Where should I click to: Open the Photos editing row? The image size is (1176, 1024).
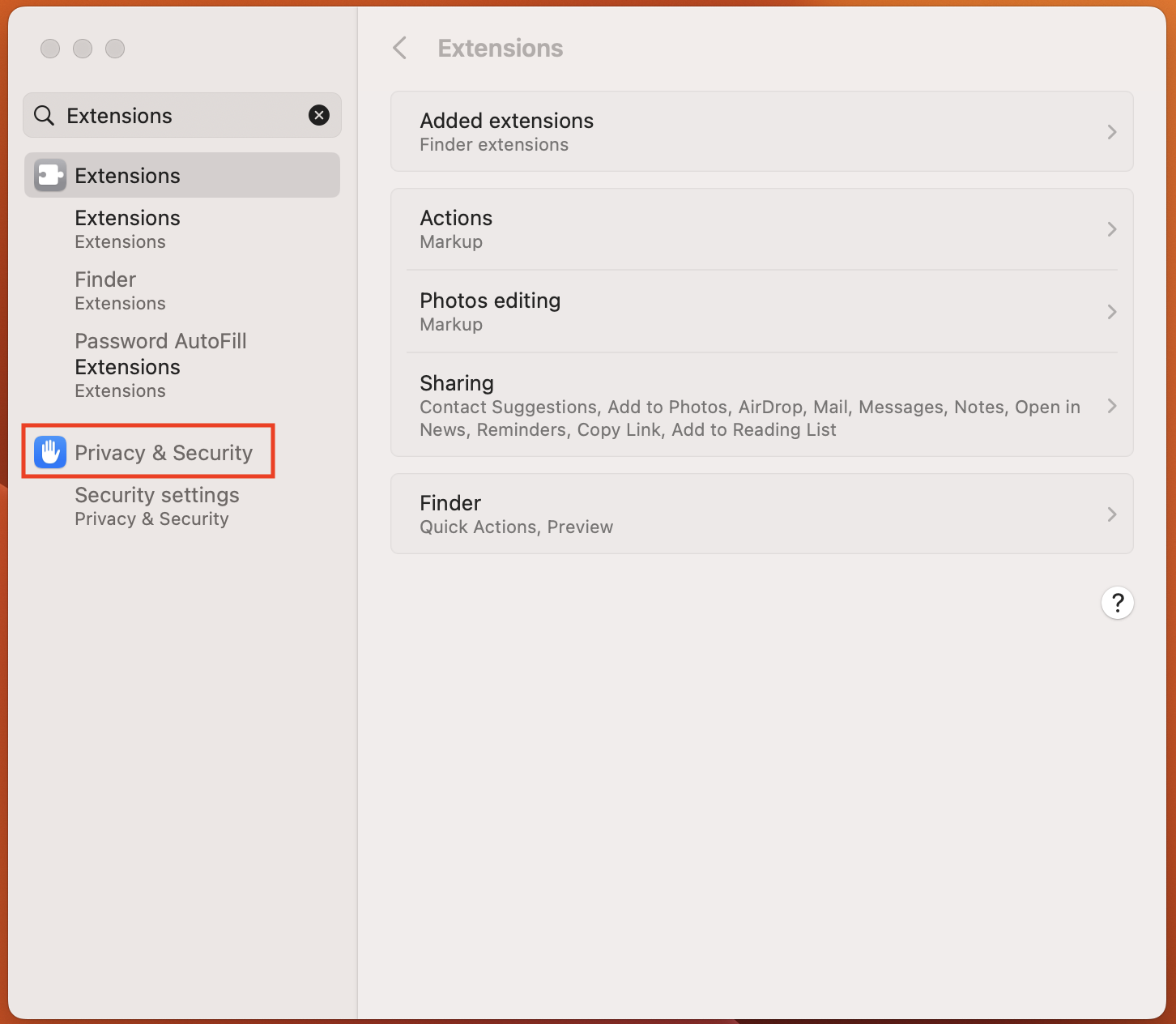coord(761,312)
